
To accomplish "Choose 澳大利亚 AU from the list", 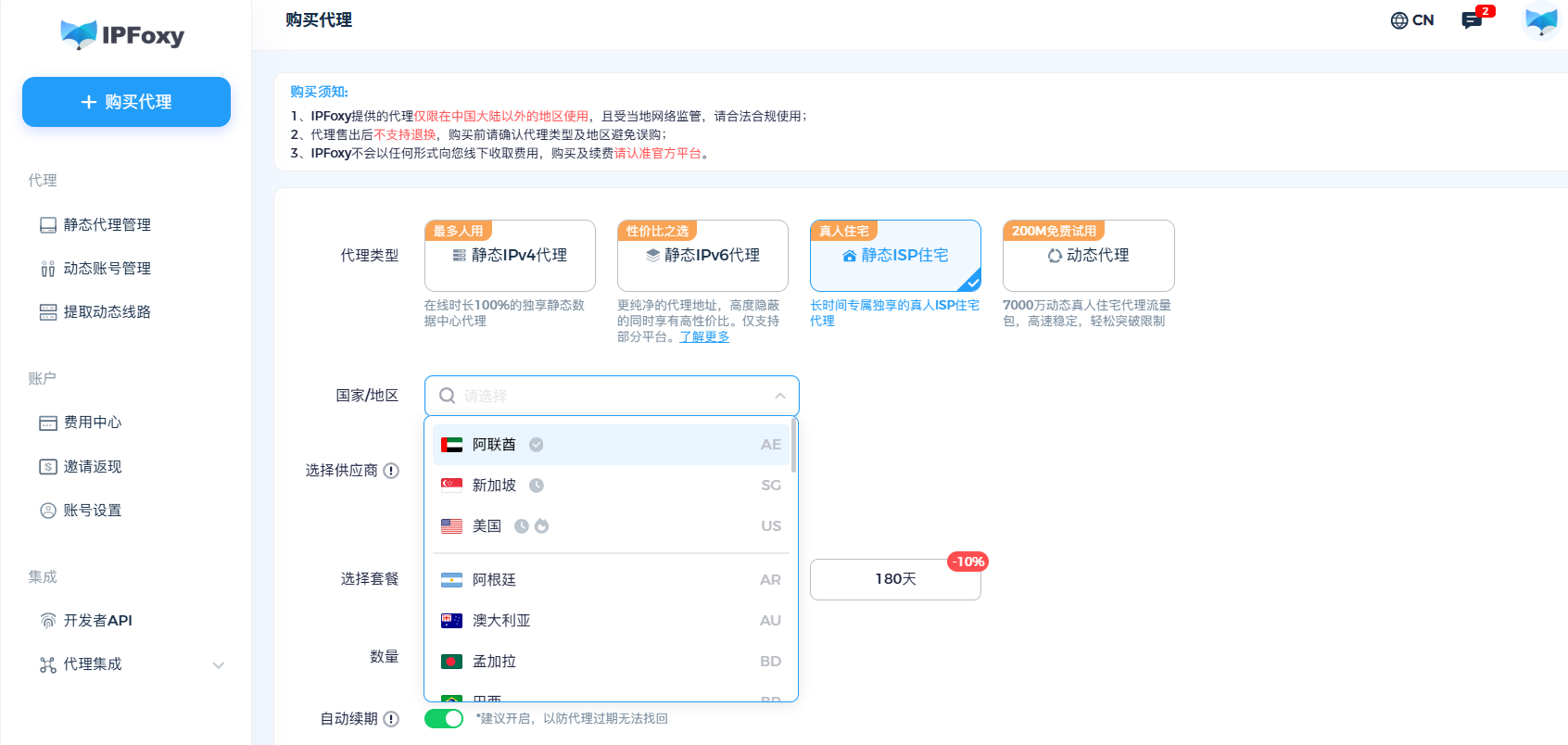I will (611, 621).
